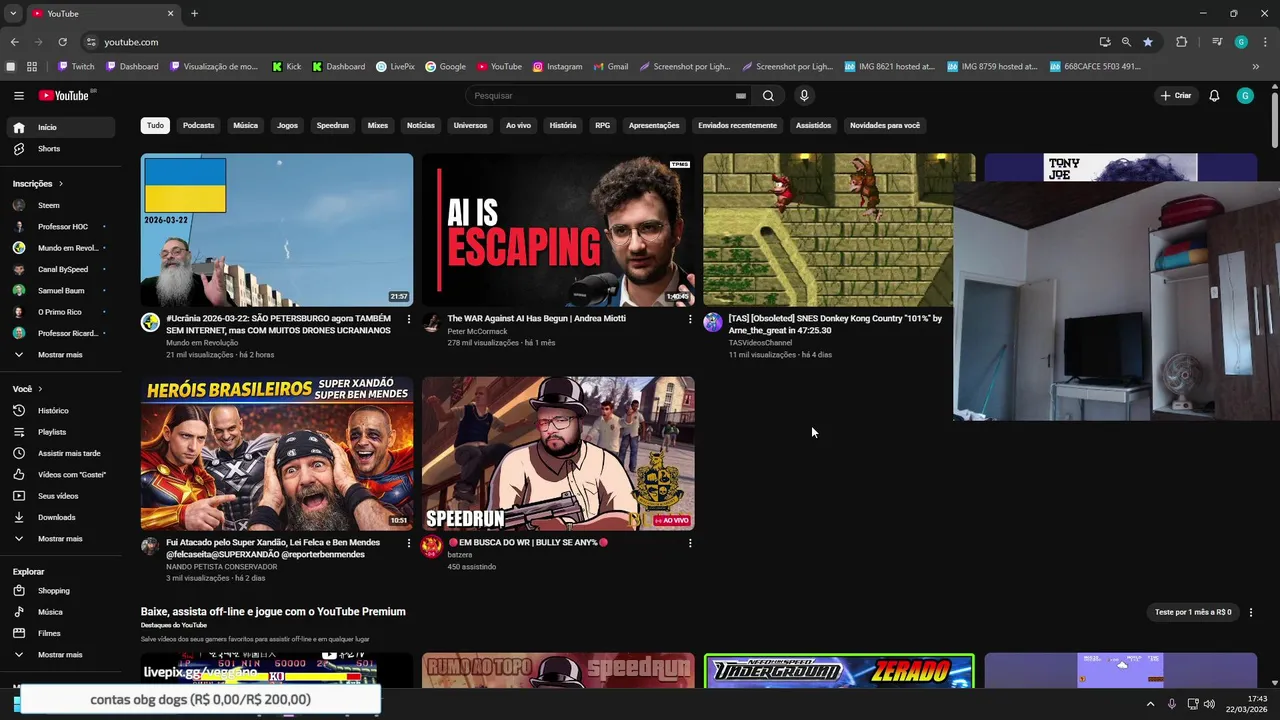Open a new Chrome tab
This screenshot has width=1280, height=720.
click(x=194, y=14)
